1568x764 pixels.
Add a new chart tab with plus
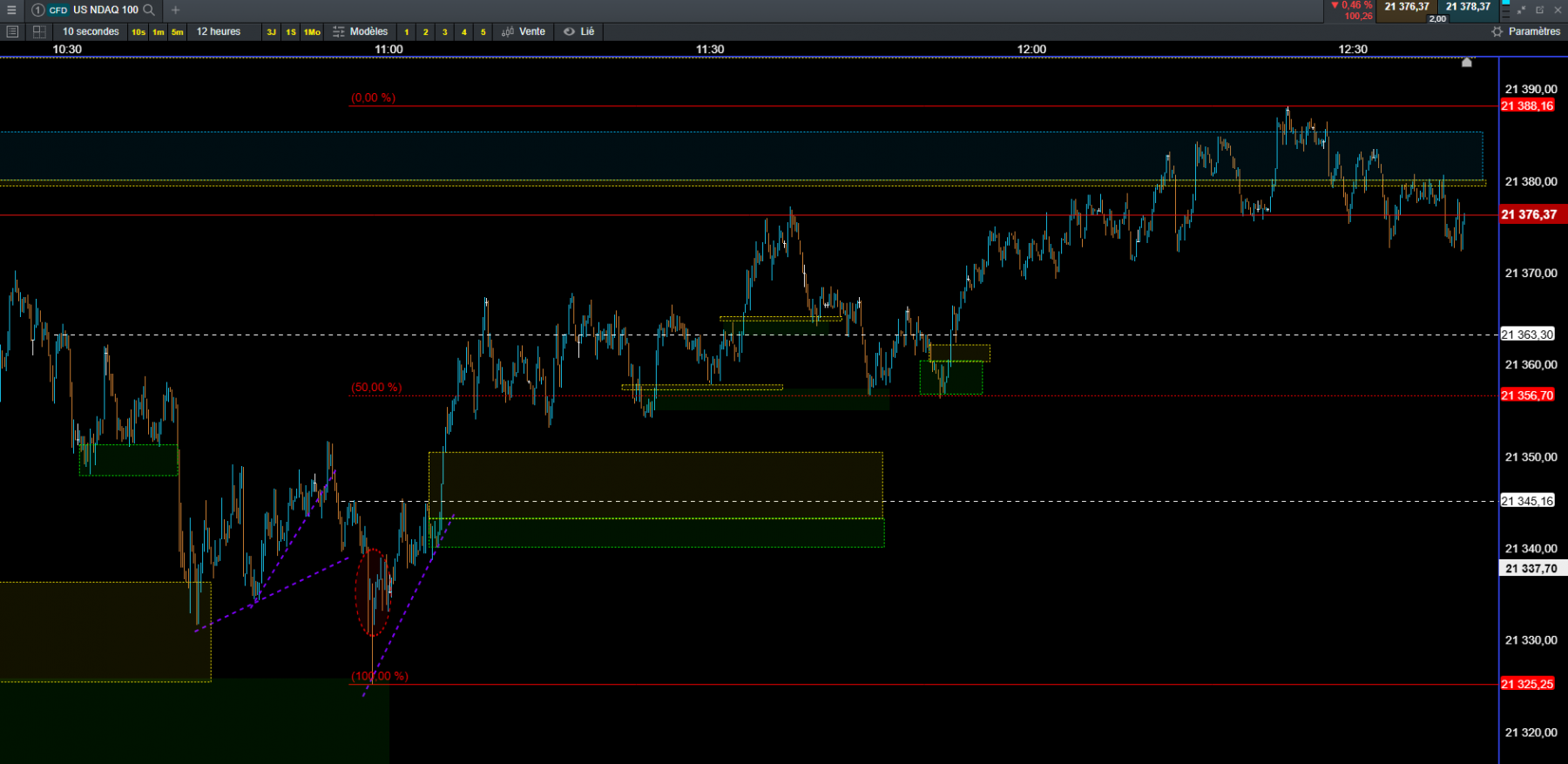[175, 10]
